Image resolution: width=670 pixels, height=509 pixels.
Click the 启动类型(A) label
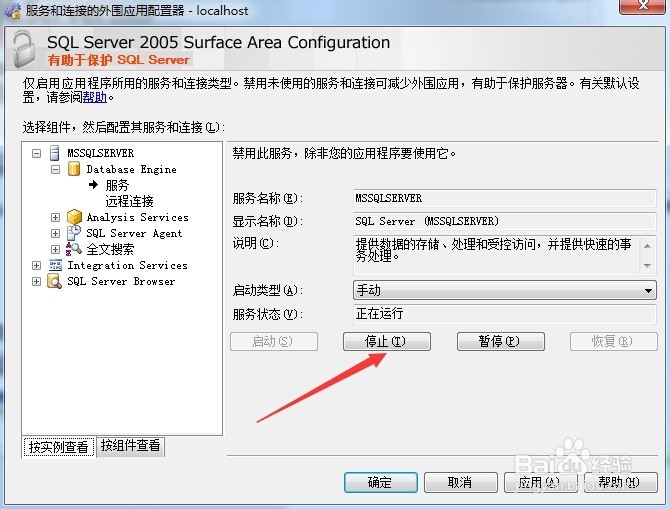point(267,291)
